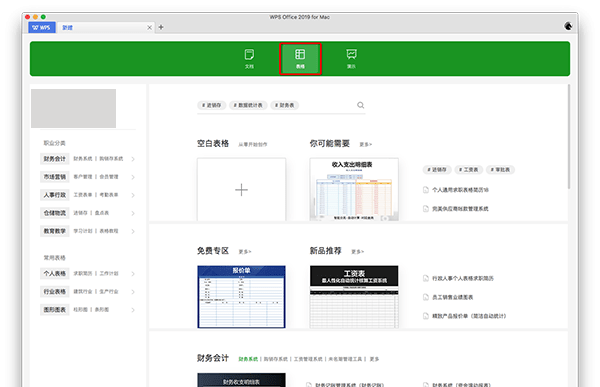This screenshot has height=387, width=600.
Task: Click the search magnifier icon
Action: click(360, 105)
